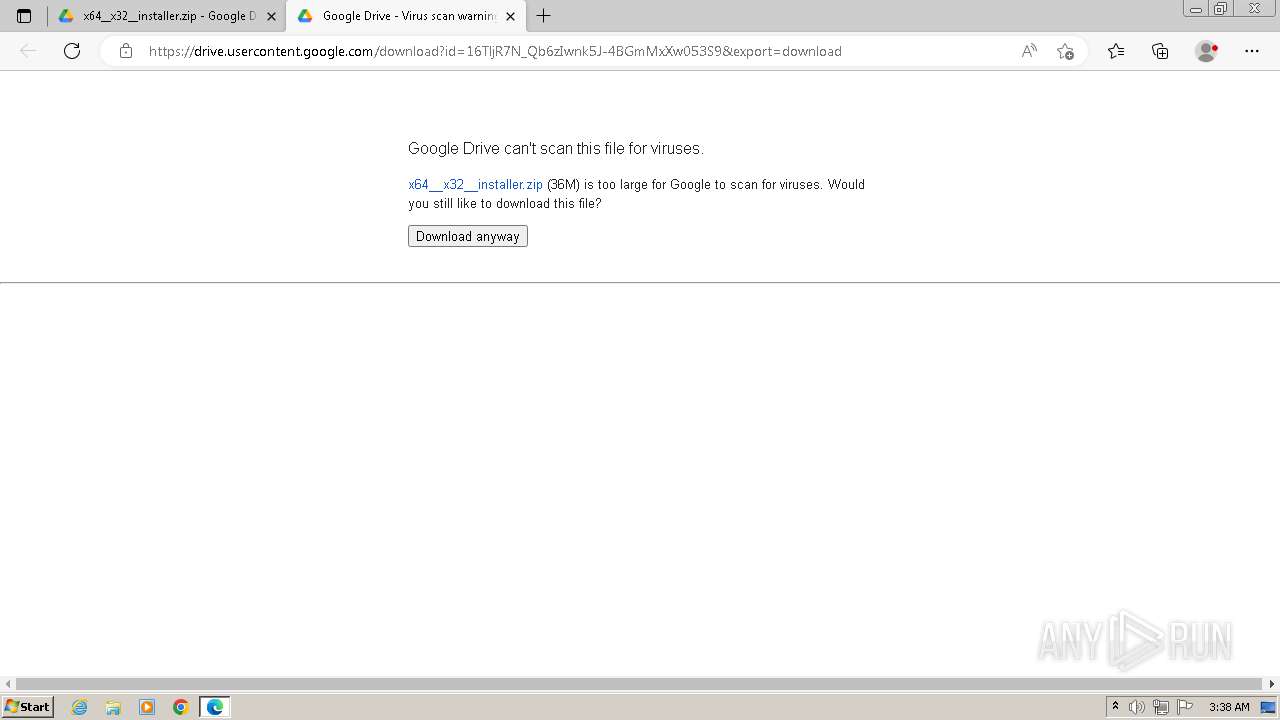Click the Show desktop tray icon
Screen dimensions: 1280x720
(x=1269, y=707)
